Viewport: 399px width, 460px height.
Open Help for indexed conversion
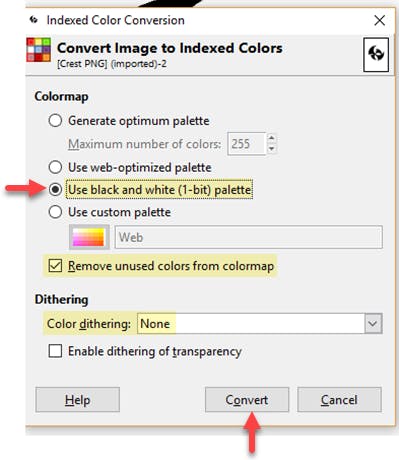(77, 399)
